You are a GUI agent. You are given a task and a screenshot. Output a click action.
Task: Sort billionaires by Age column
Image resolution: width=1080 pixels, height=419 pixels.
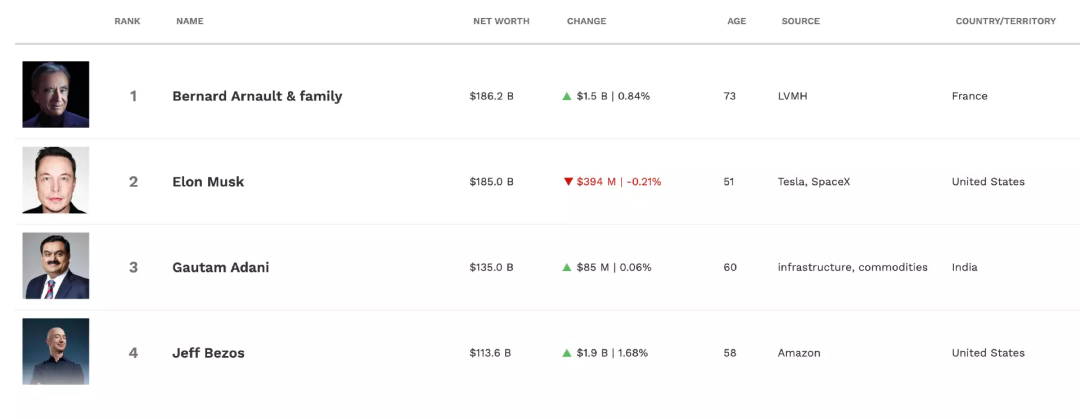pos(736,21)
